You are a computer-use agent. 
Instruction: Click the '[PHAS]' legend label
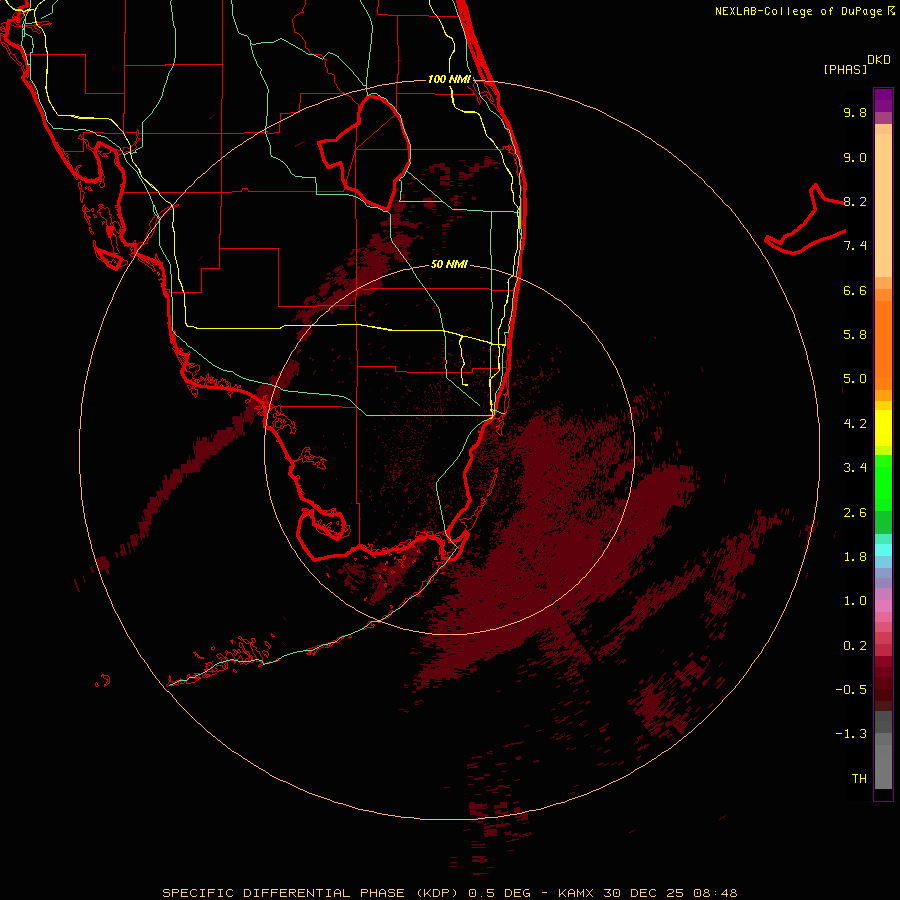[x=844, y=69]
